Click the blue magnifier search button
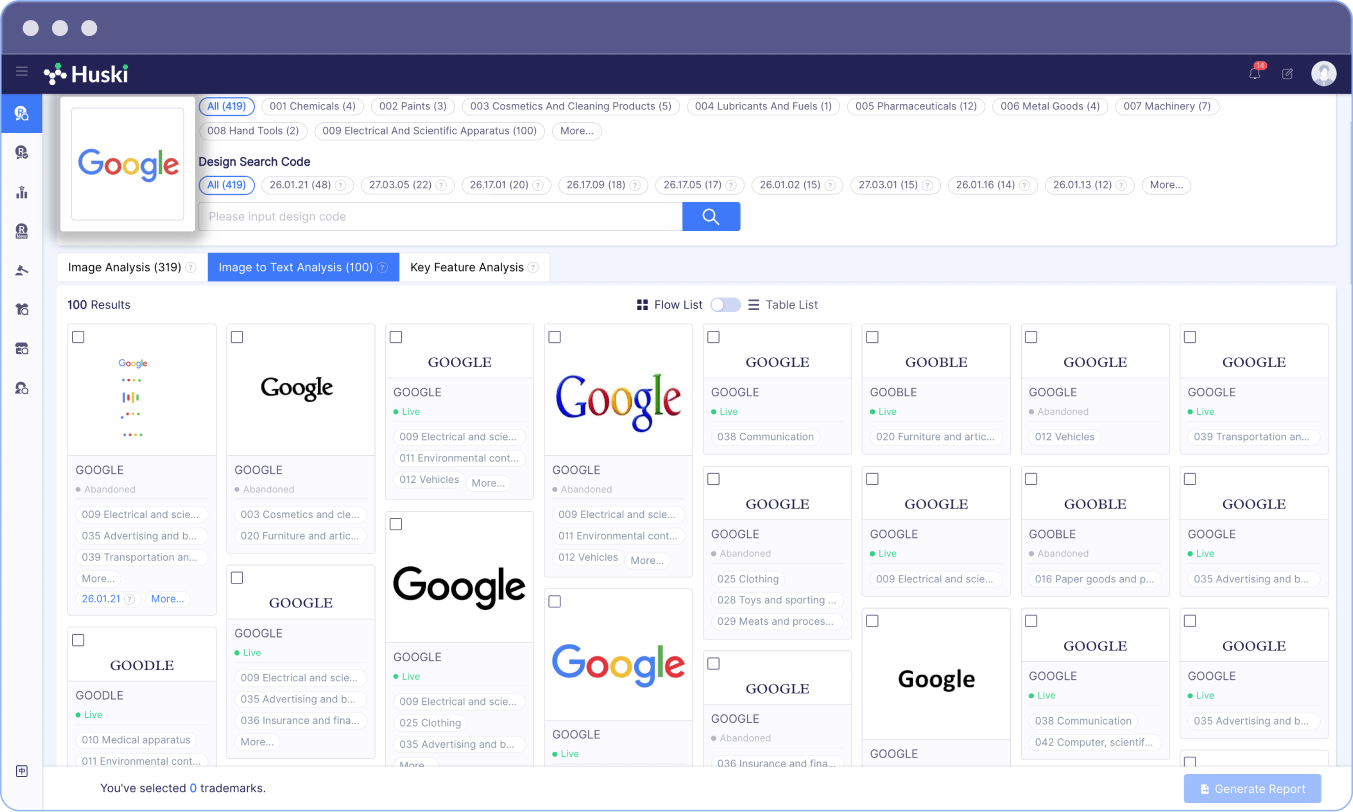Screen dimensions: 1353x812 [x=711, y=217]
